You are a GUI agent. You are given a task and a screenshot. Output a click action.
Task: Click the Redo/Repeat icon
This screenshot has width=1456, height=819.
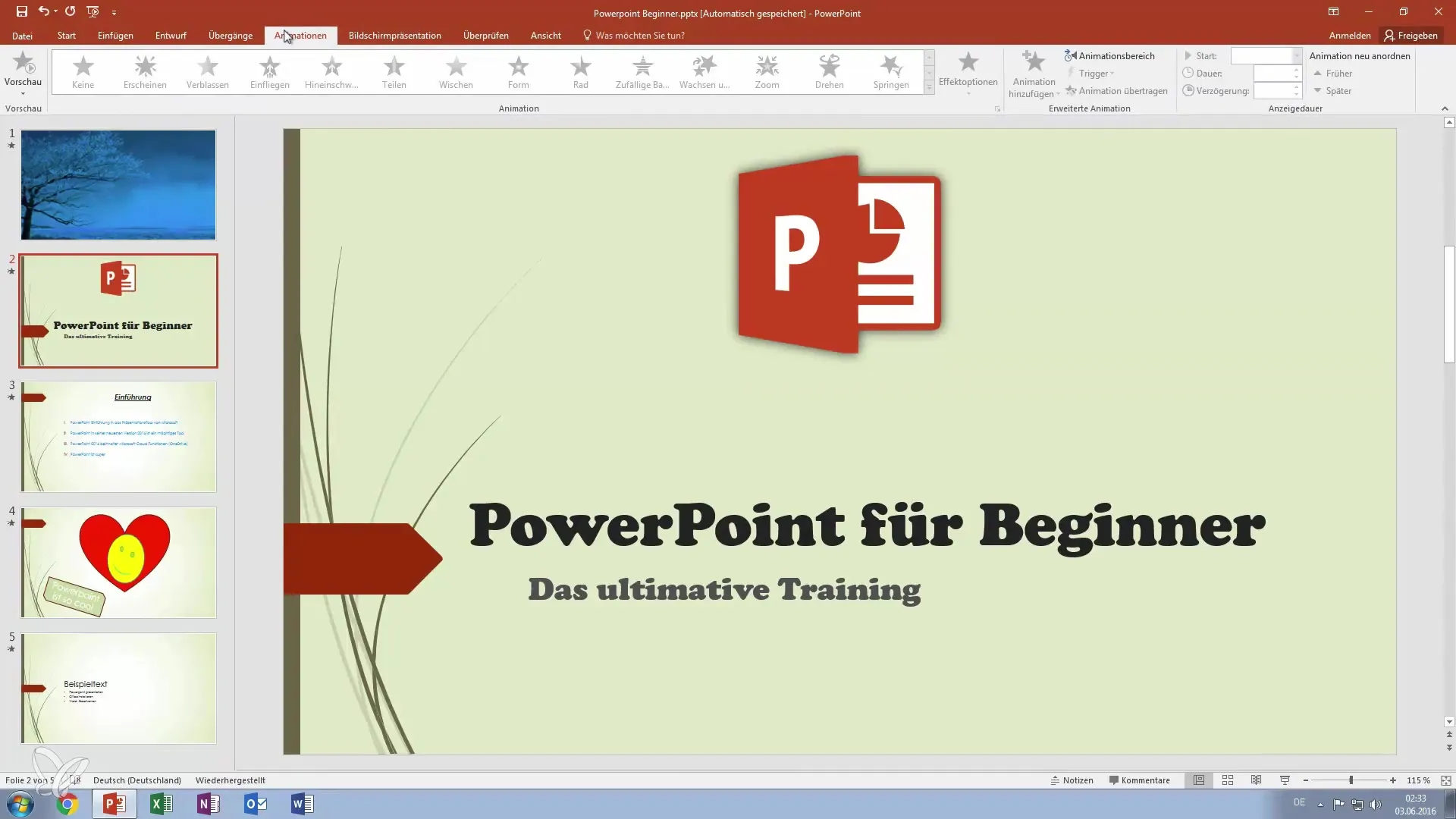pyautogui.click(x=70, y=11)
